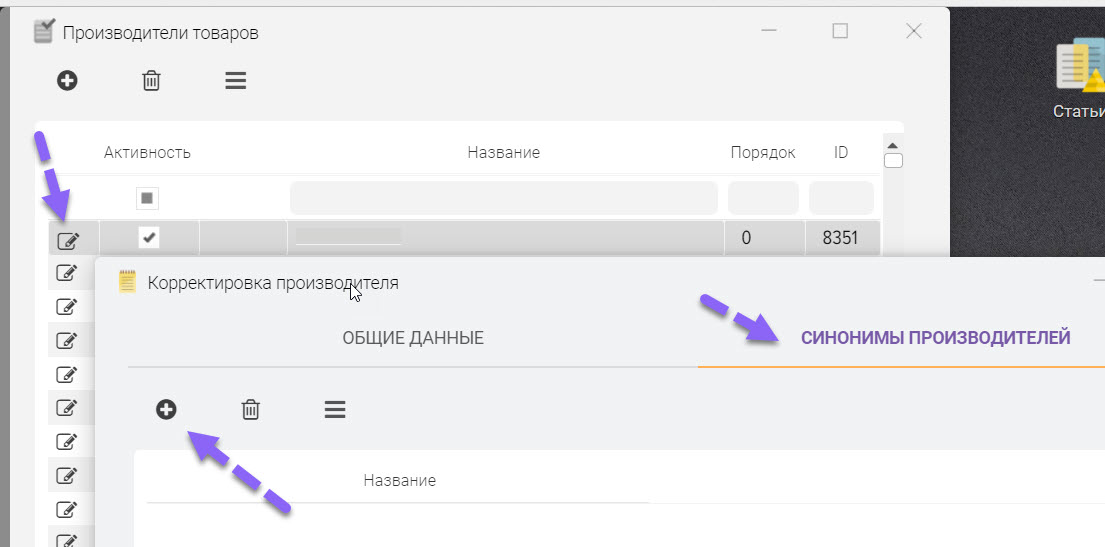This screenshot has width=1105, height=547.
Task: Toggle the Активность filter checkbox
Action: (147, 198)
